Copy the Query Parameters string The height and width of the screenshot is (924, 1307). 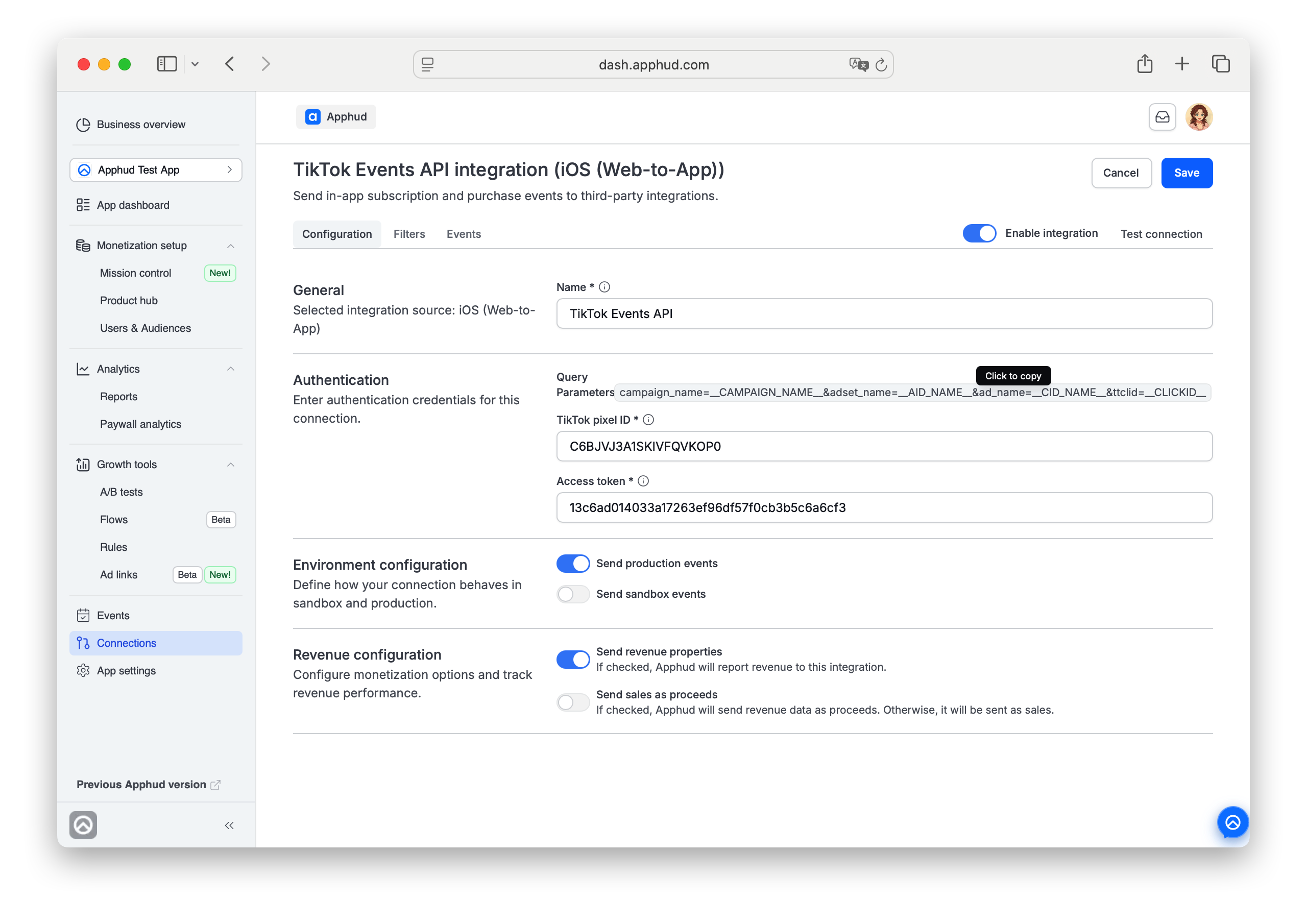click(912, 392)
